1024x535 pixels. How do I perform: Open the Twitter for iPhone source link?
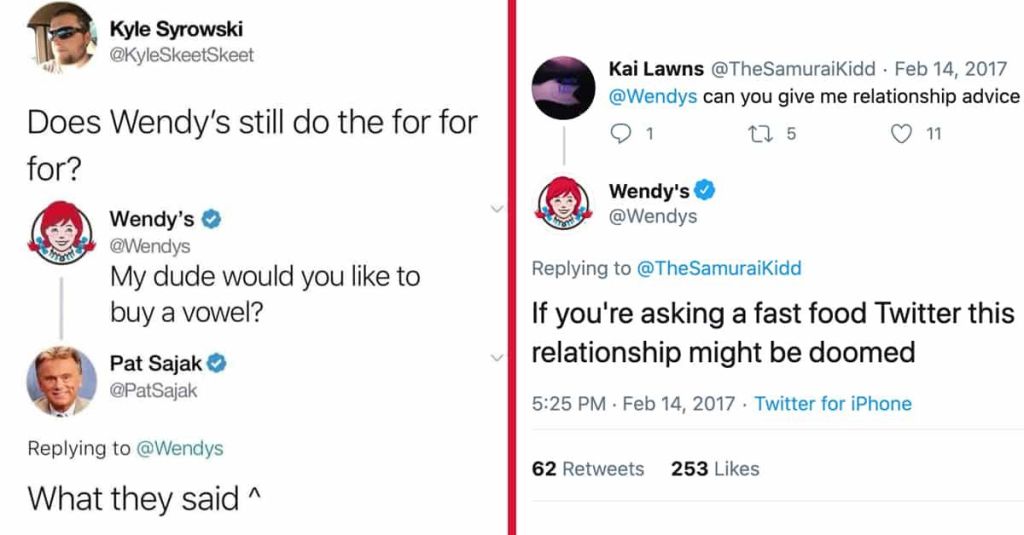[832, 404]
